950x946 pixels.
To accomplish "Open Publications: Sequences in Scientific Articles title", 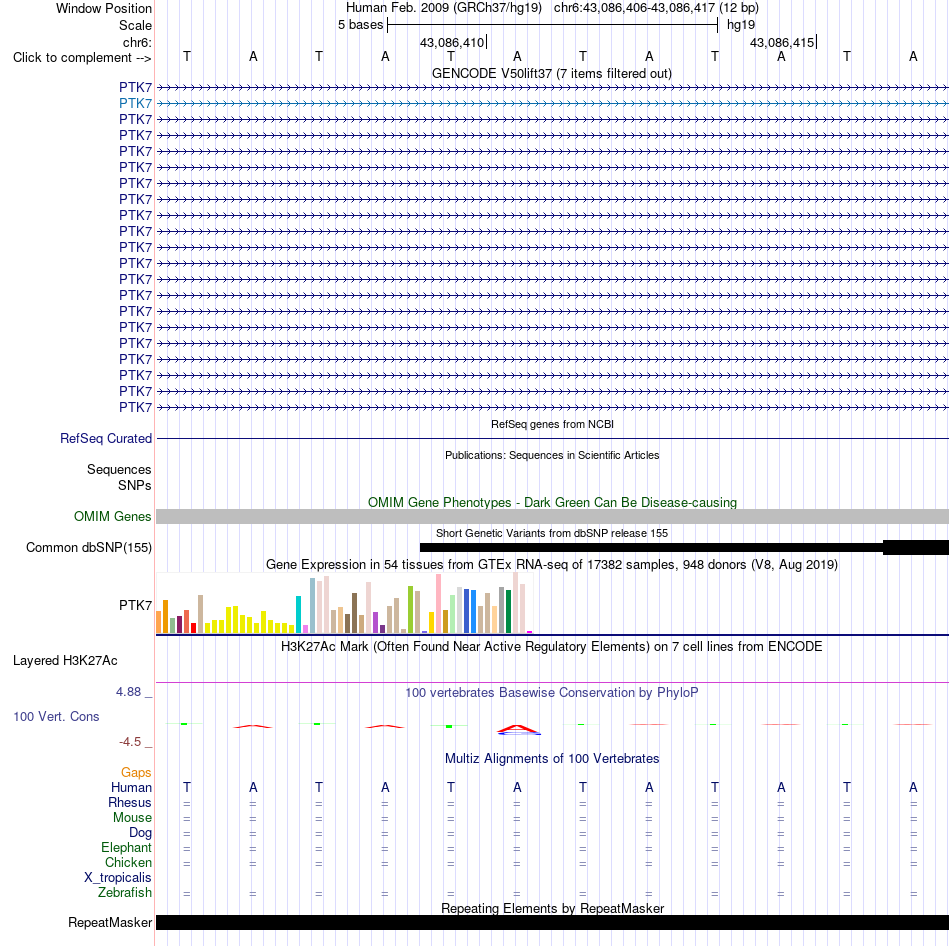I will [x=552, y=455].
